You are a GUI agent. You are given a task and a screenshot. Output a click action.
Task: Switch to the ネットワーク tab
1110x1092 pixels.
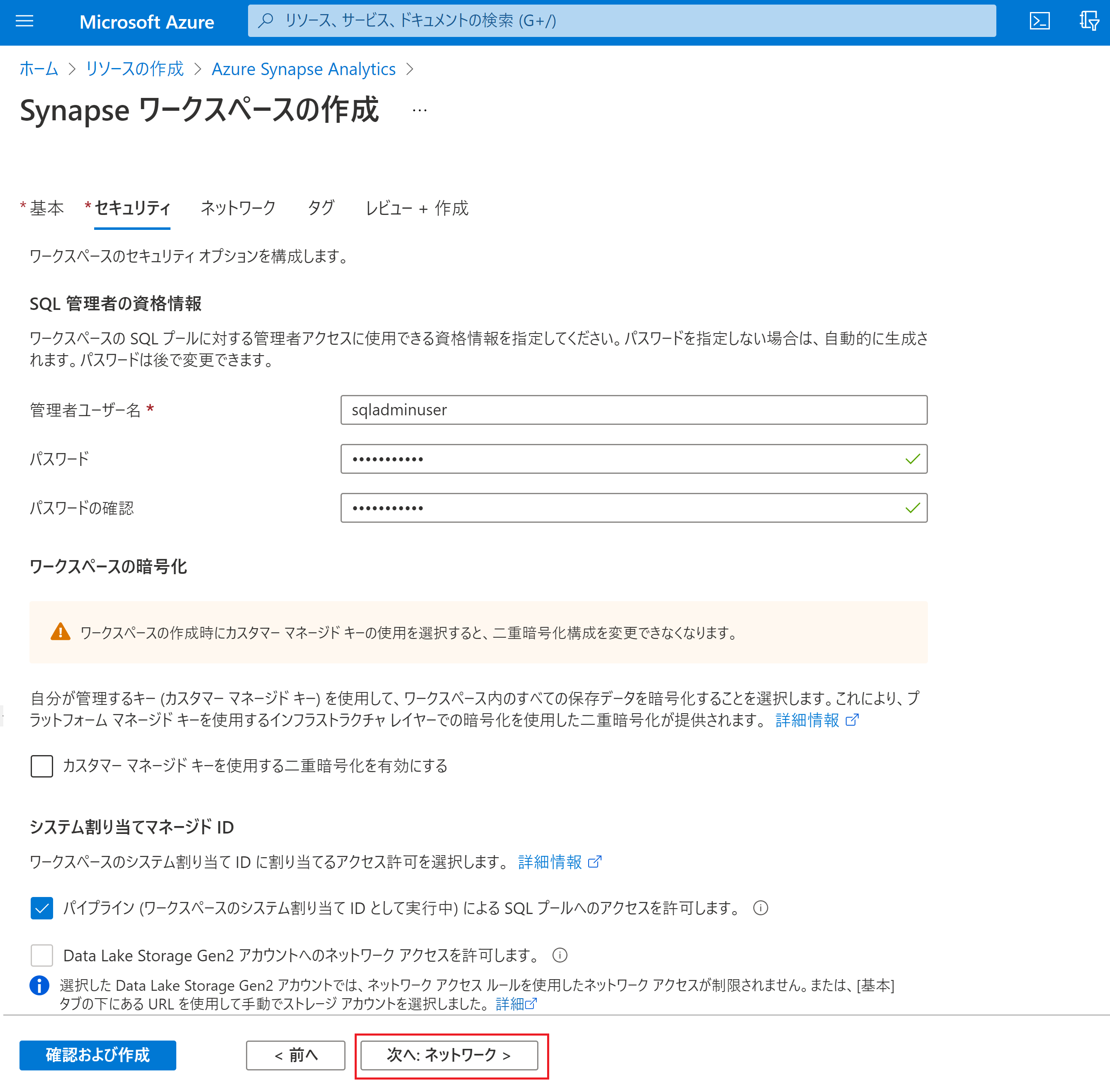238,207
